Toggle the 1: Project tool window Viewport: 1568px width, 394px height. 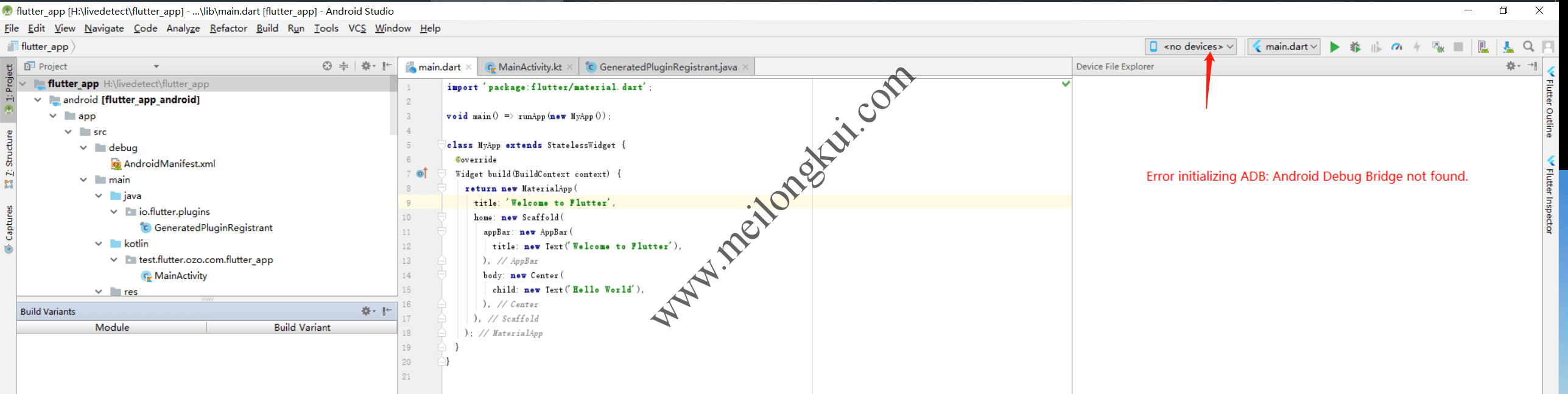[9, 89]
